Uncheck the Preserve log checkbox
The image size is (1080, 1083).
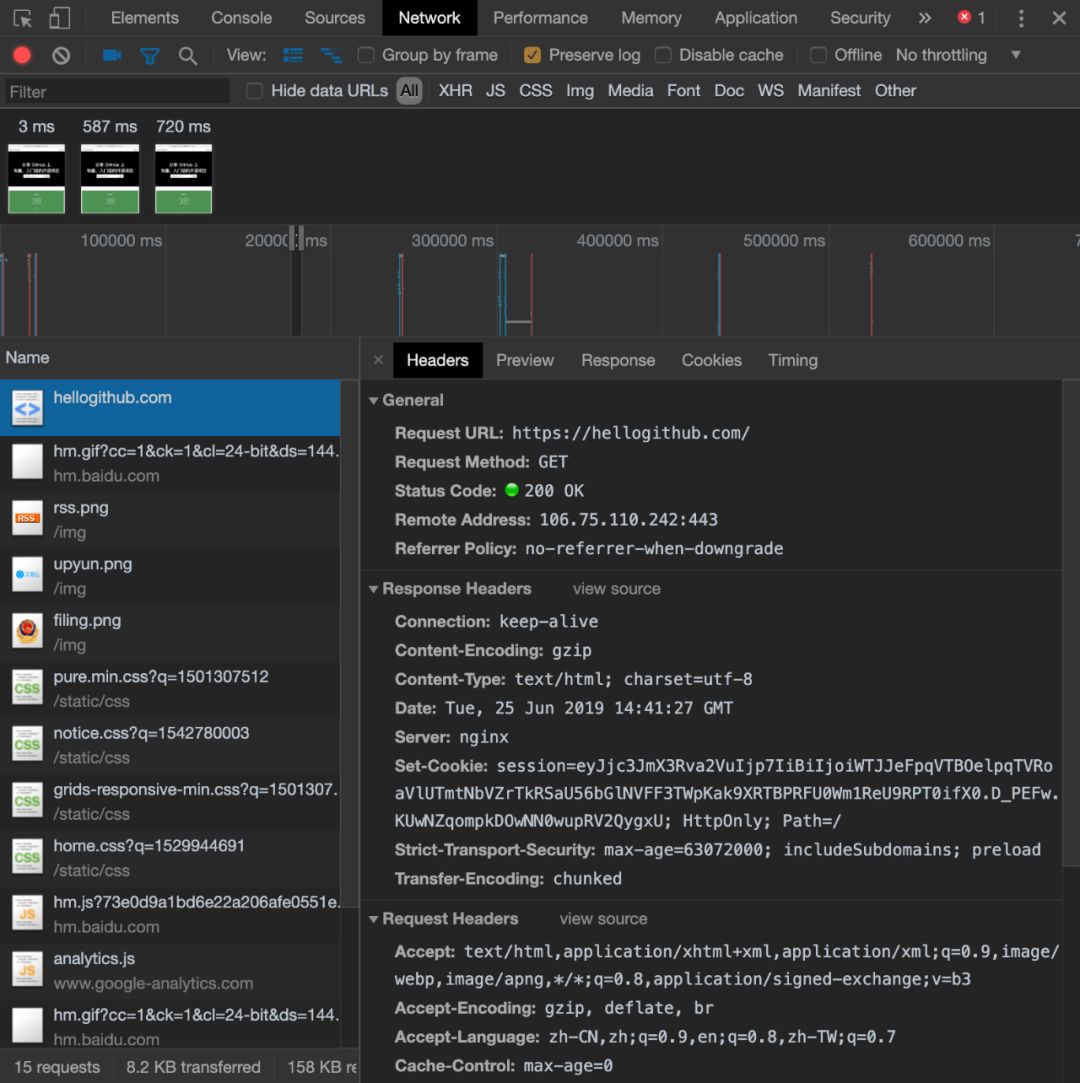(x=533, y=55)
